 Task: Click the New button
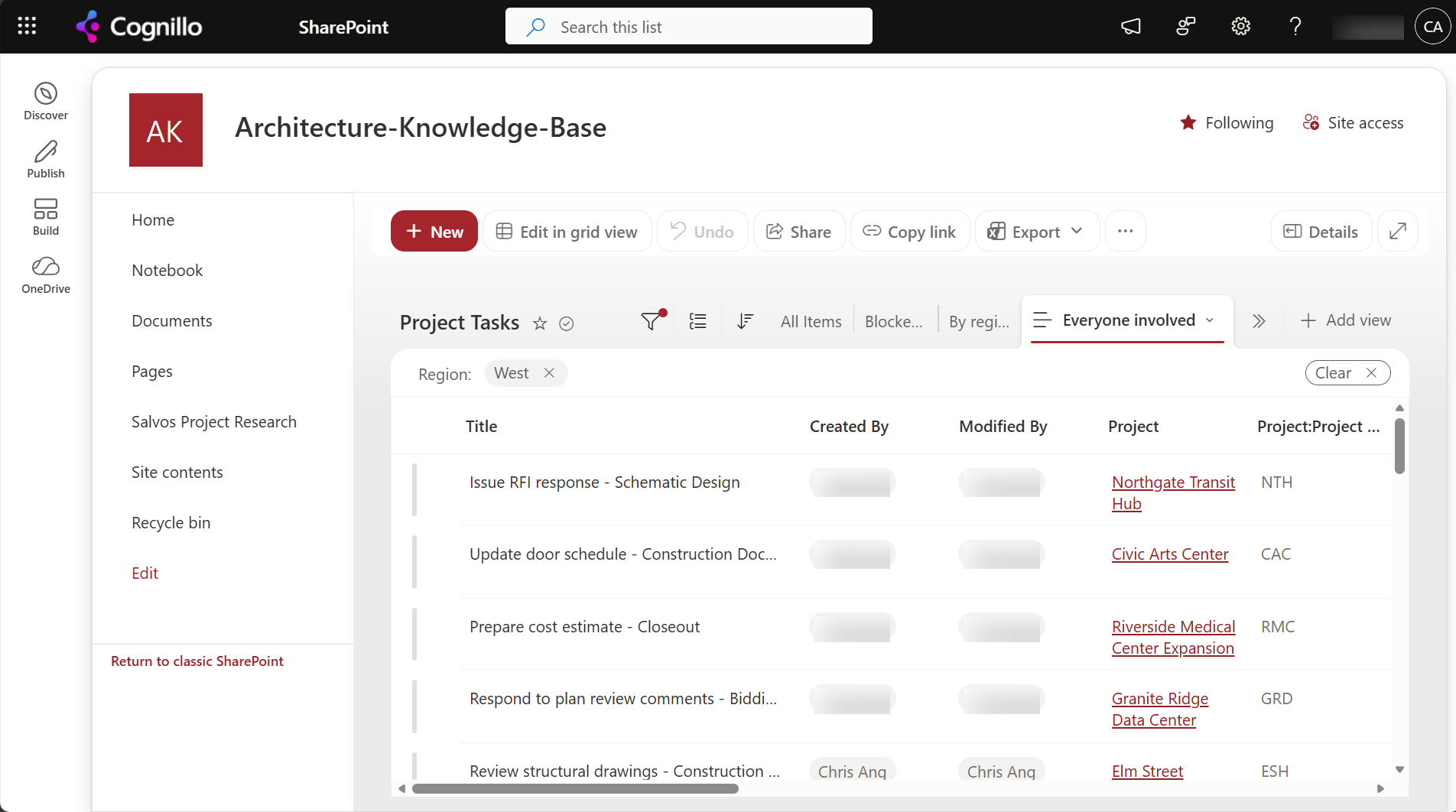434,231
